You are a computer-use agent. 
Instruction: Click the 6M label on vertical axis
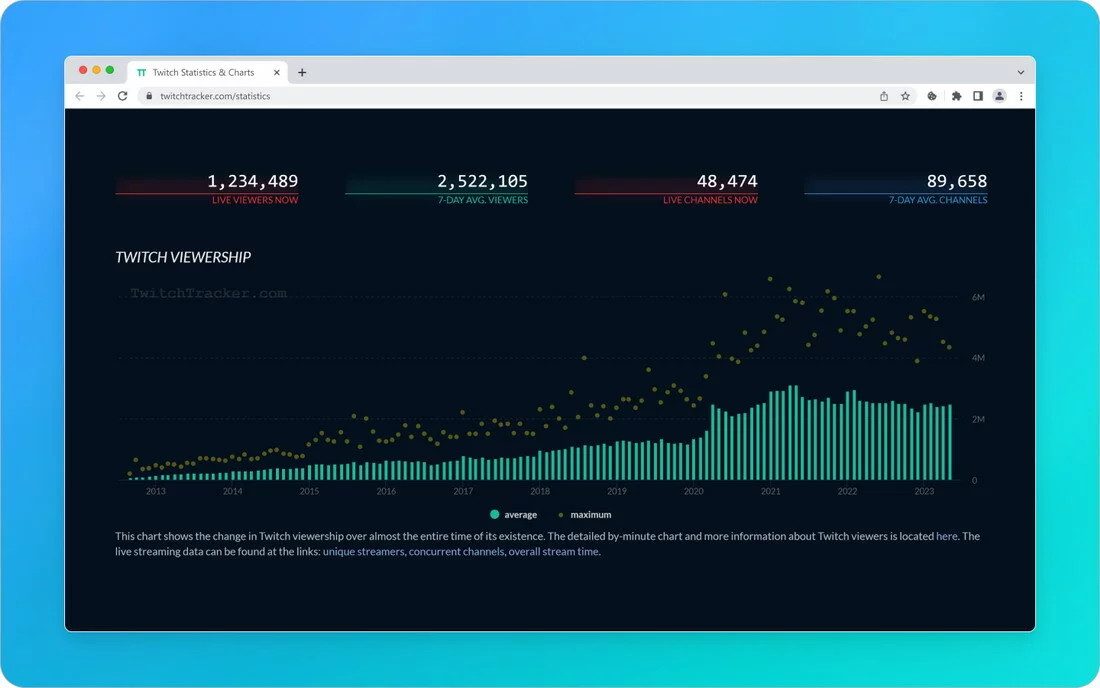coord(979,297)
